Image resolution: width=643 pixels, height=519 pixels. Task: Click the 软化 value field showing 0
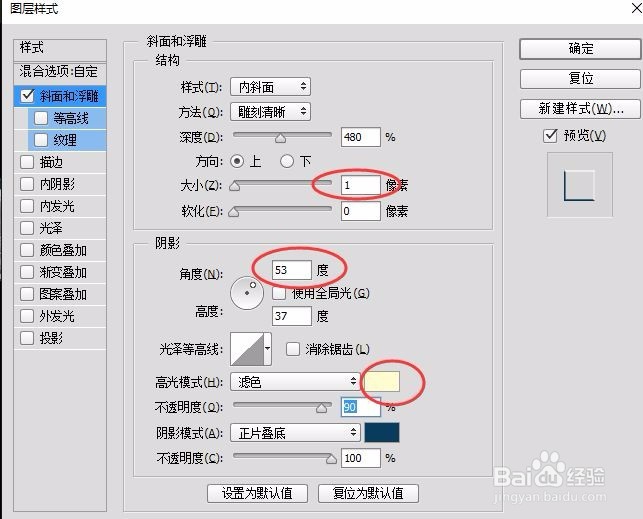pos(360,211)
